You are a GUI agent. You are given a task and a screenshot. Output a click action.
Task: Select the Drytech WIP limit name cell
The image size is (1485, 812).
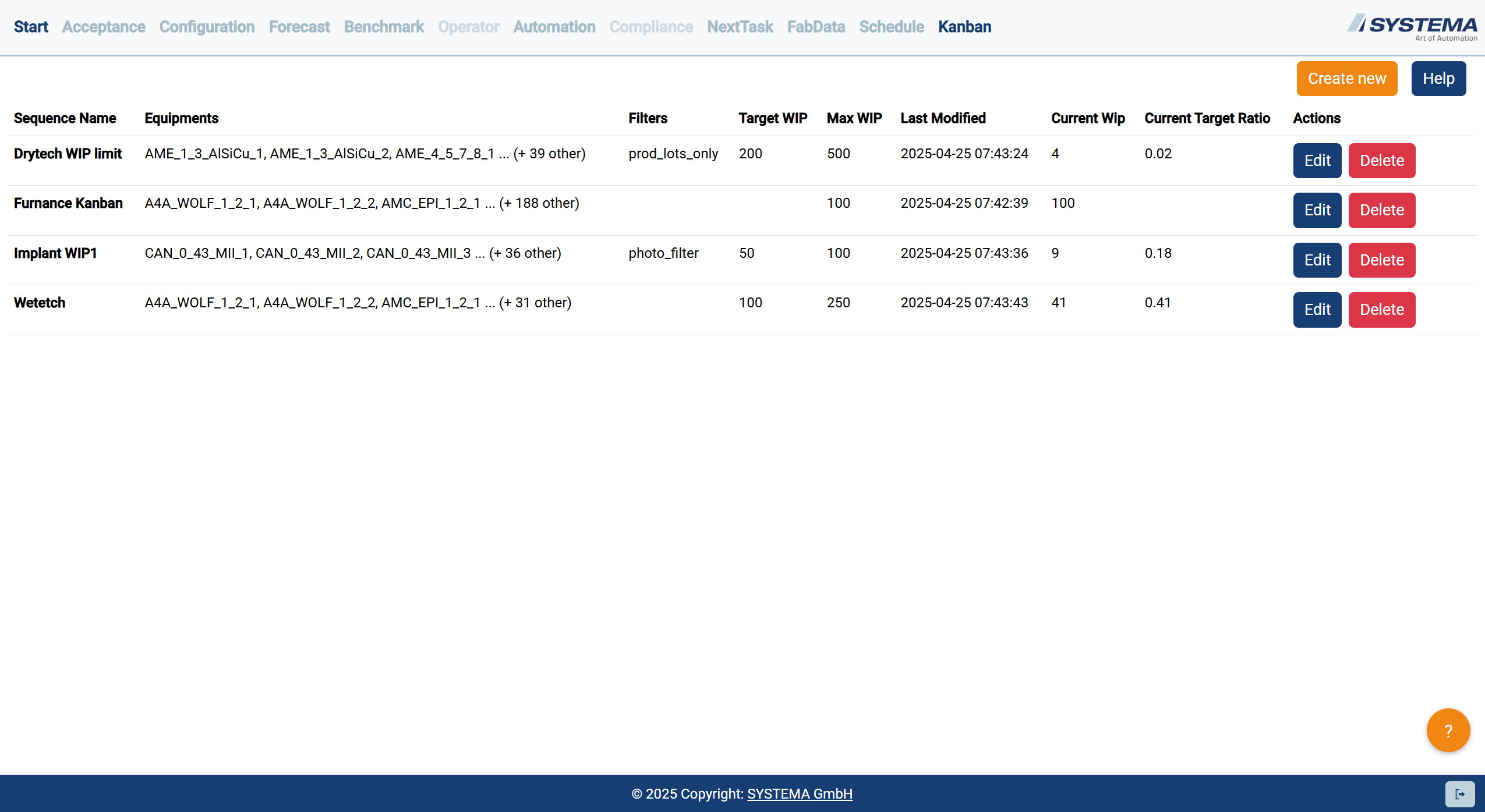(68, 154)
